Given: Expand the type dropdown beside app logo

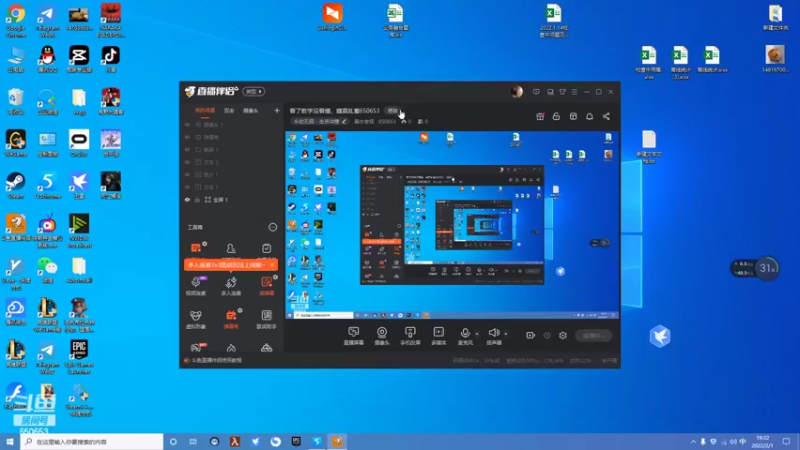Looking at the screenshot, I should pyautogui.click(x=254, y=91).
